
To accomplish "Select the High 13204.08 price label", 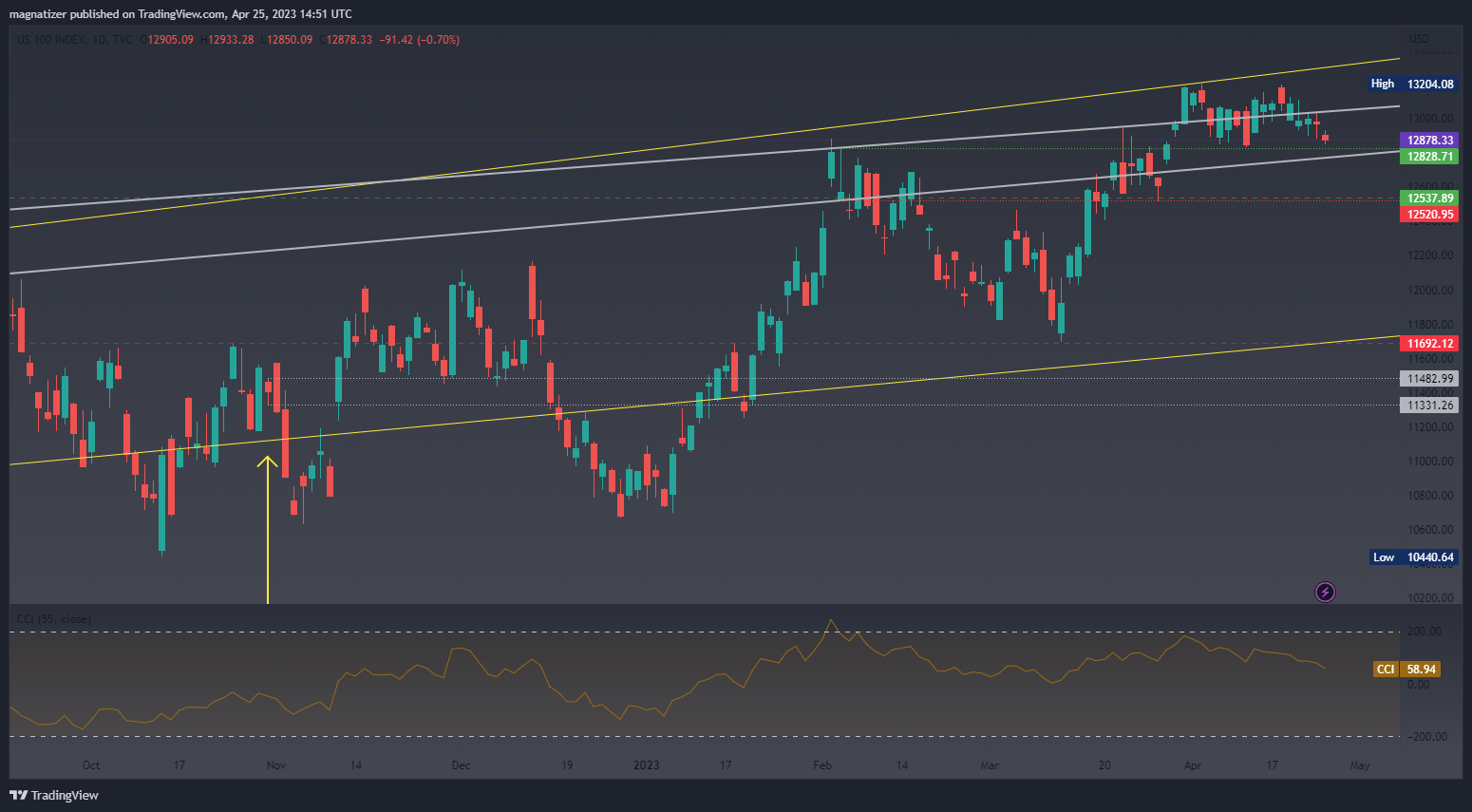I will (1413, 85).
